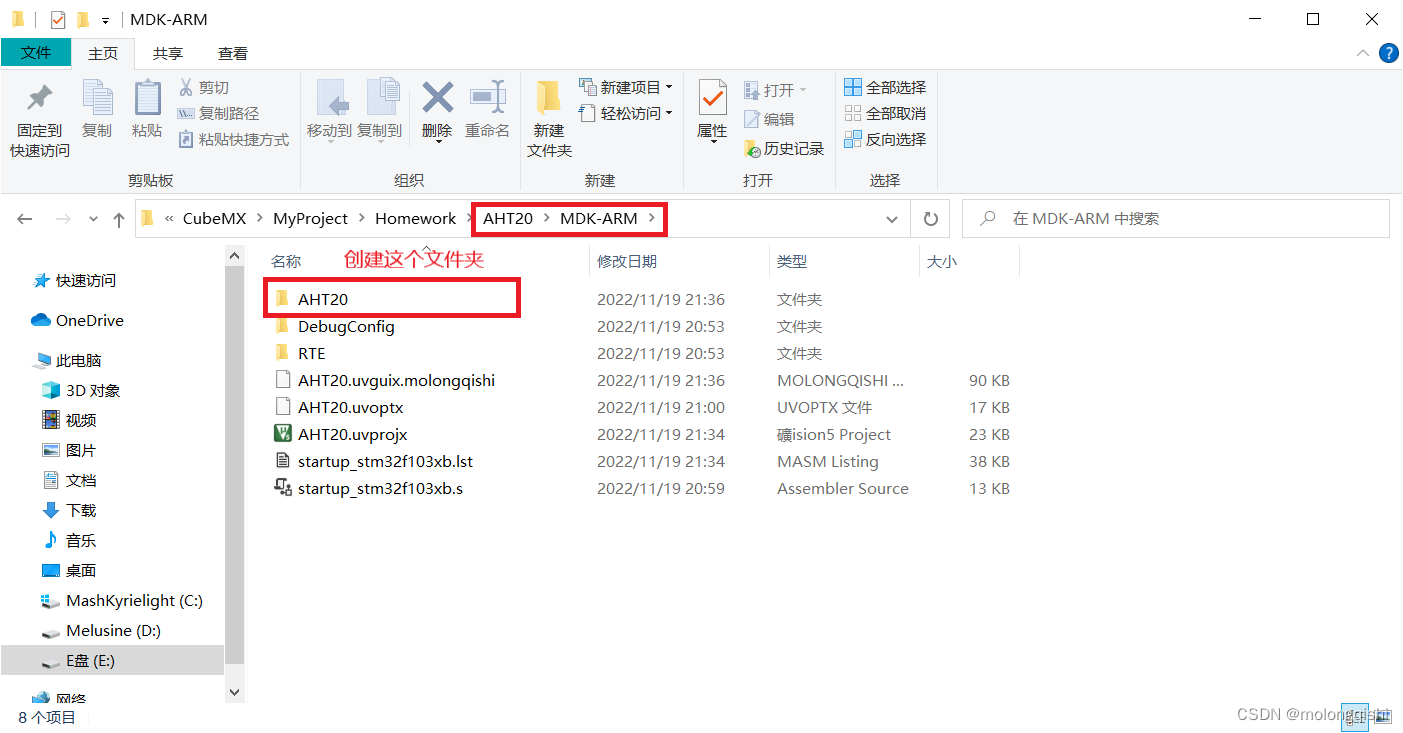The width and height of the screenshot is (1403, 733).
Task: Sort by Size (大小) column header
Action: (x=942, y=261)
